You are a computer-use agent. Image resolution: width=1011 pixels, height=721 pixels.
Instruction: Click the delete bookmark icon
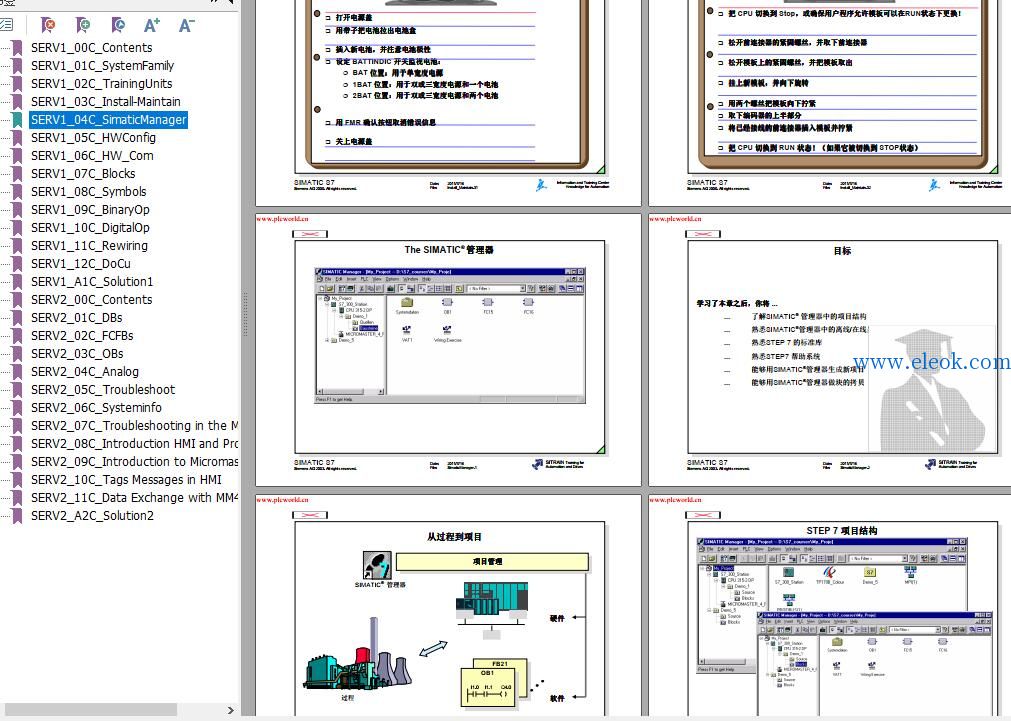click(x=48, y=25)
